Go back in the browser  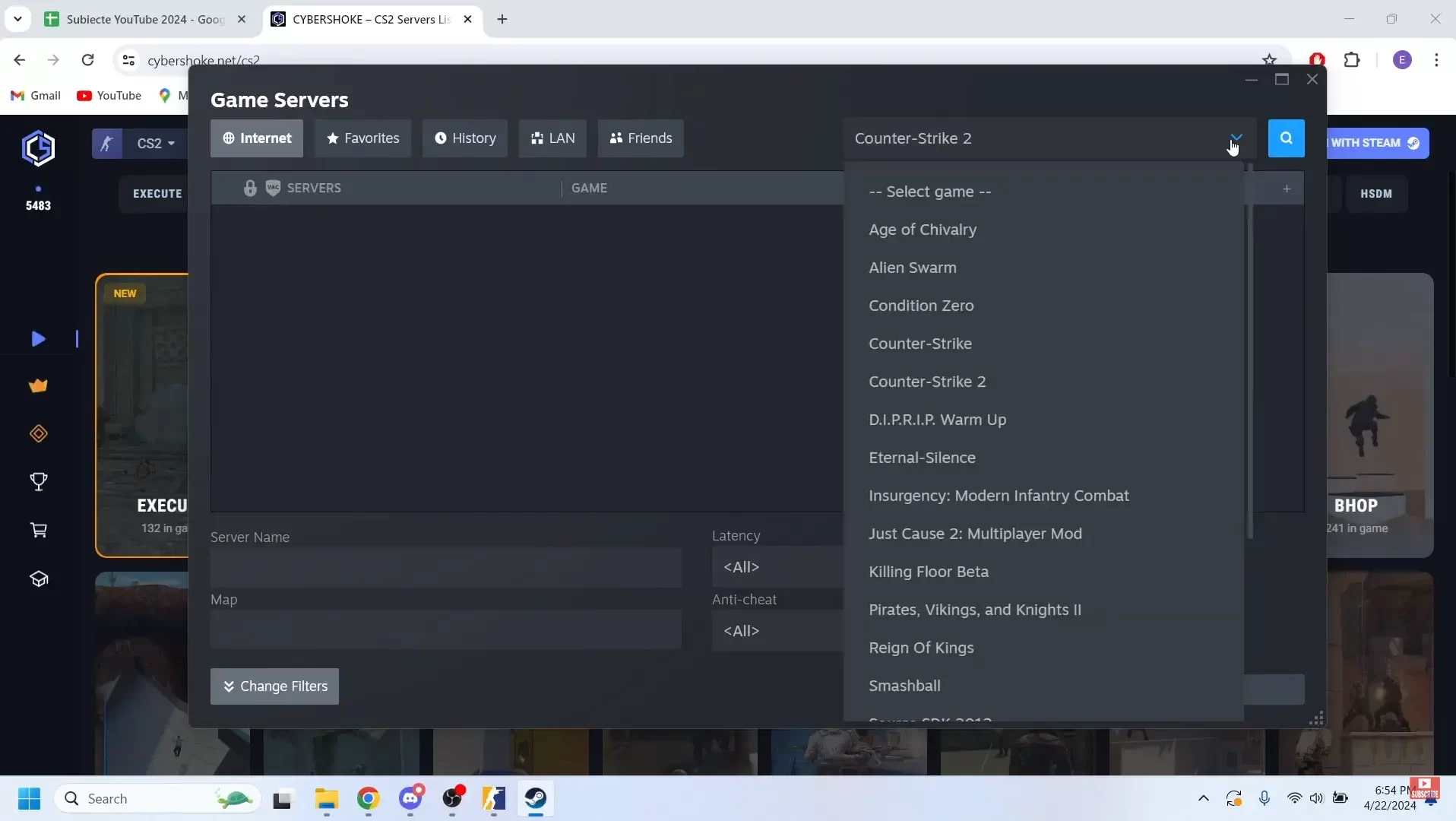tap(20, 60)
